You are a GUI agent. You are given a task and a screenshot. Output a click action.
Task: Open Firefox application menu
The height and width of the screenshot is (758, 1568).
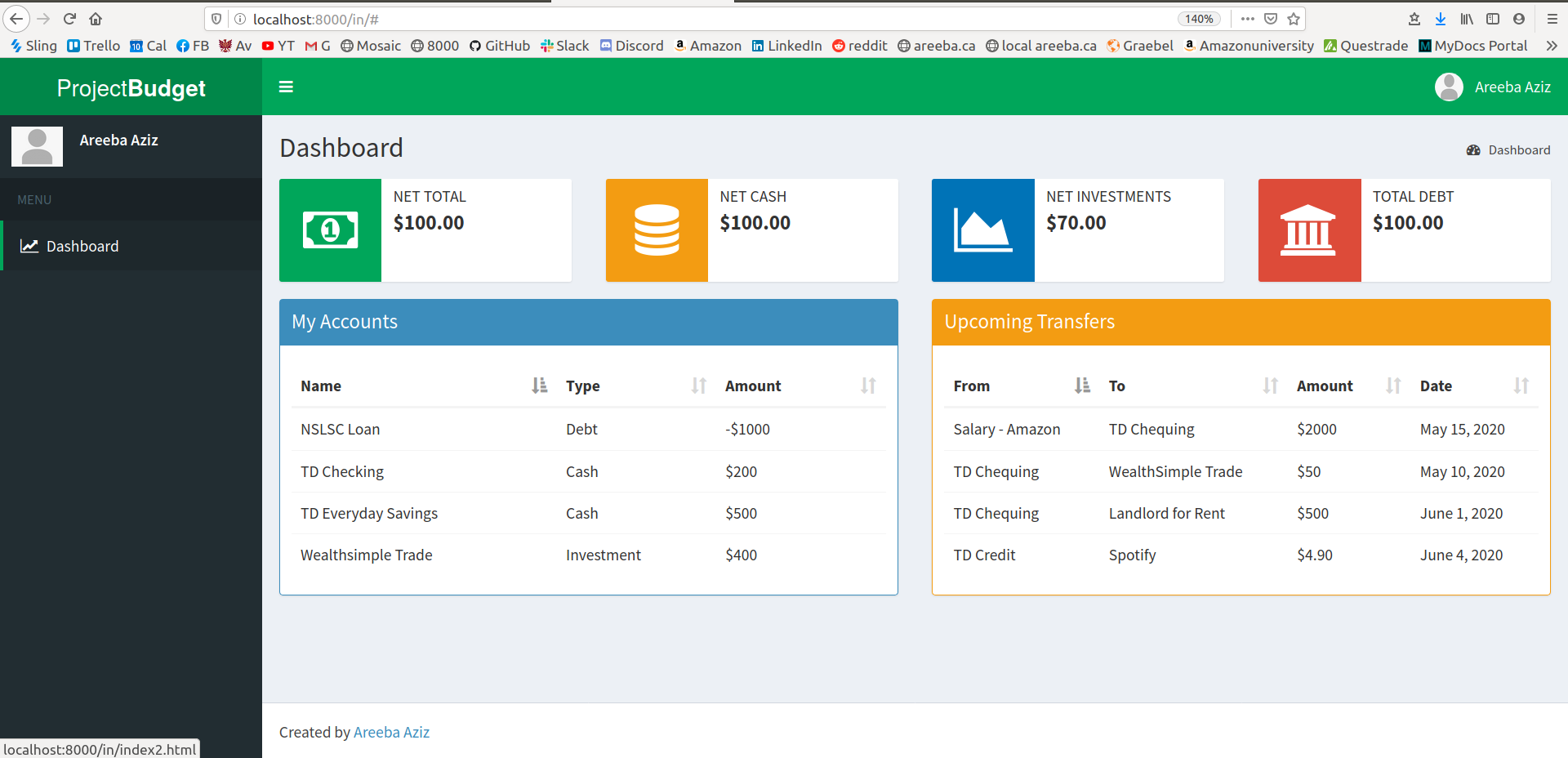point(1552,19)
